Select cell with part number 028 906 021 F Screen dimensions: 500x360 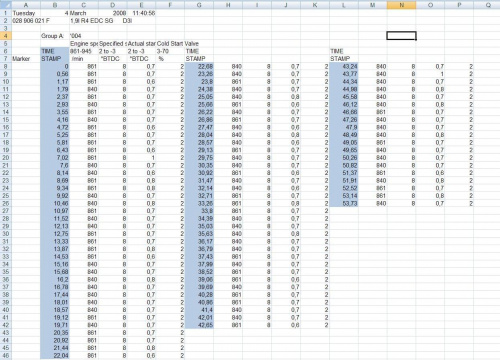(31, 21)
